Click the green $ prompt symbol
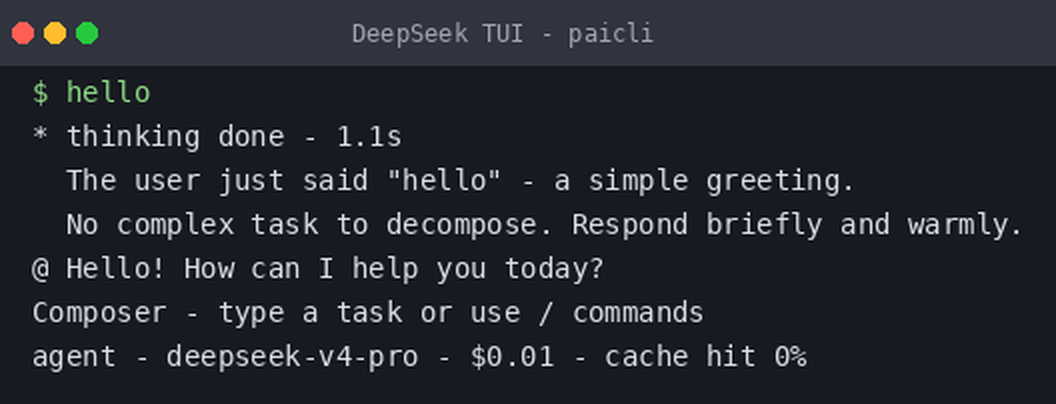 (x=40, y=93)
